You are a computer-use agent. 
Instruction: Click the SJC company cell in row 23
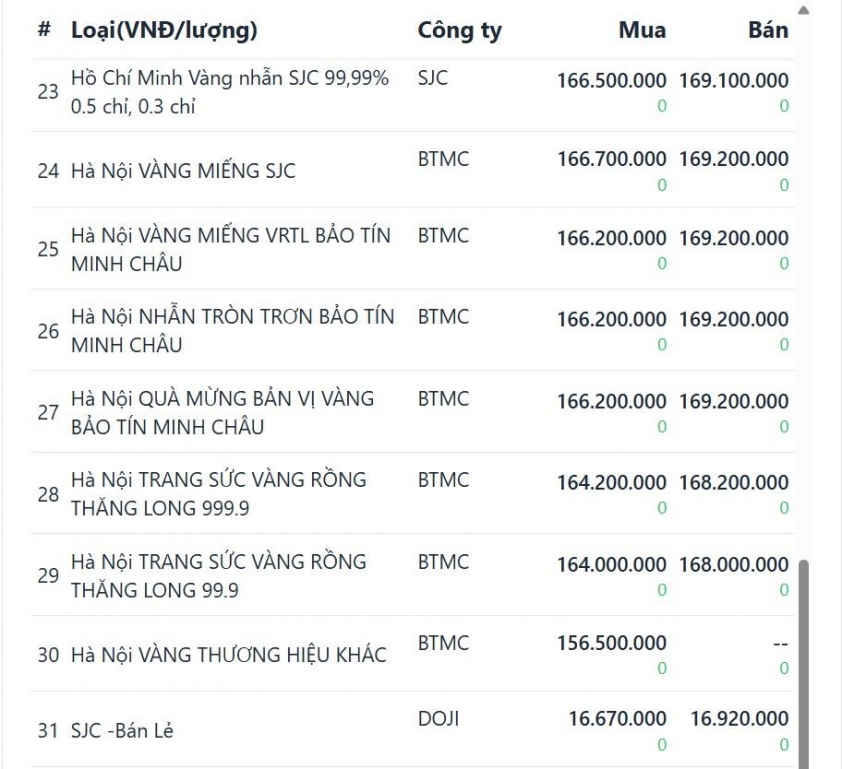(x=432, y=78)
